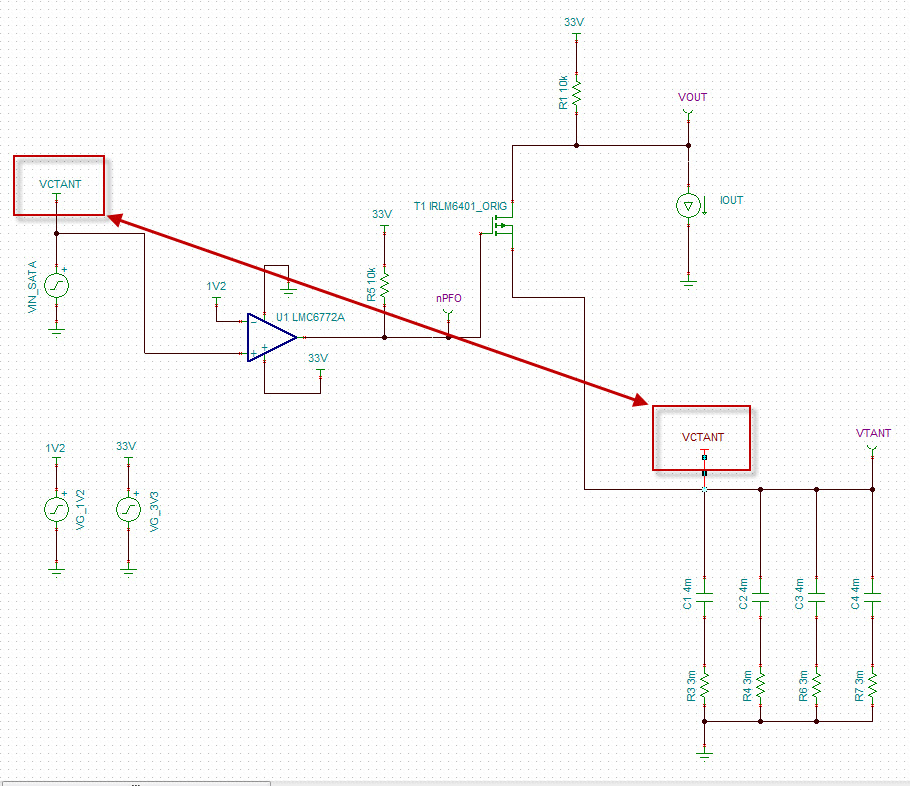Select the VG_1V2 voltage source symbol
The height and width of the screenshot is (786, 910).
(56, 510)
